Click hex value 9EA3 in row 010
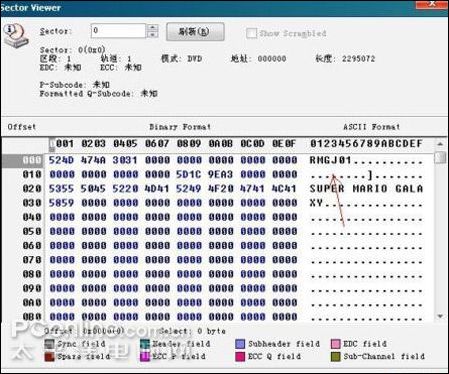 (x=221, y=174)
